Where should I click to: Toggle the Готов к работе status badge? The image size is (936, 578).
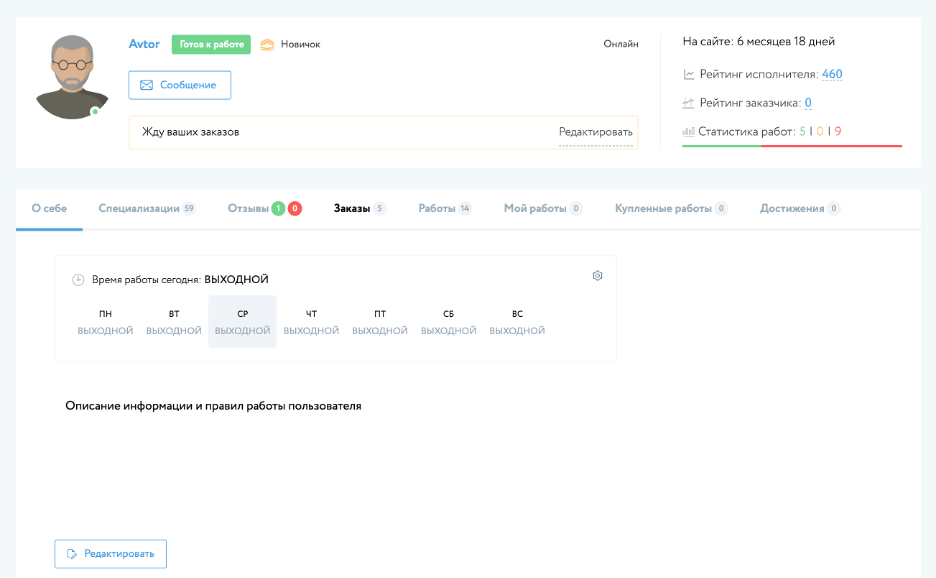click(210, 44)
